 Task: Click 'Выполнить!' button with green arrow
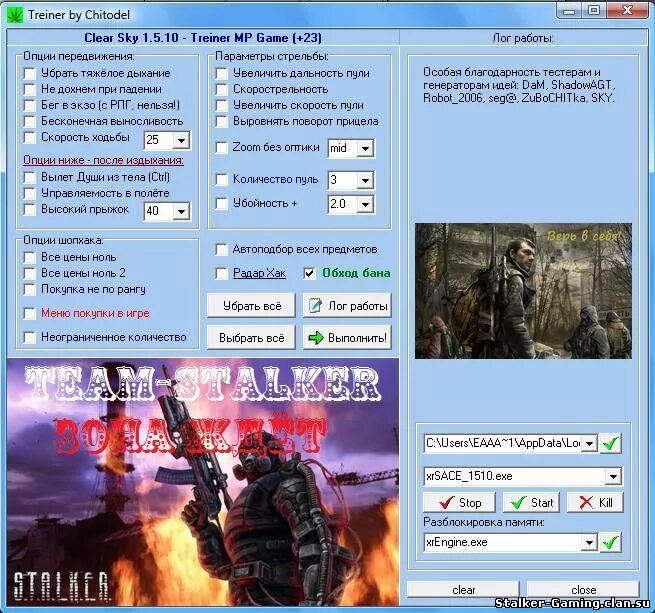pyautogui.click(x=347, y=338)
